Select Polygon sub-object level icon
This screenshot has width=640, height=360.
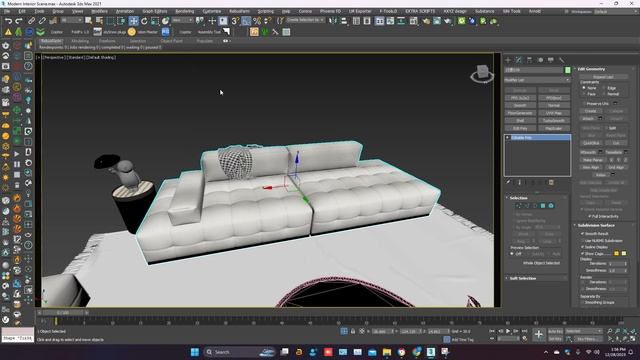[x=543, y=206]
